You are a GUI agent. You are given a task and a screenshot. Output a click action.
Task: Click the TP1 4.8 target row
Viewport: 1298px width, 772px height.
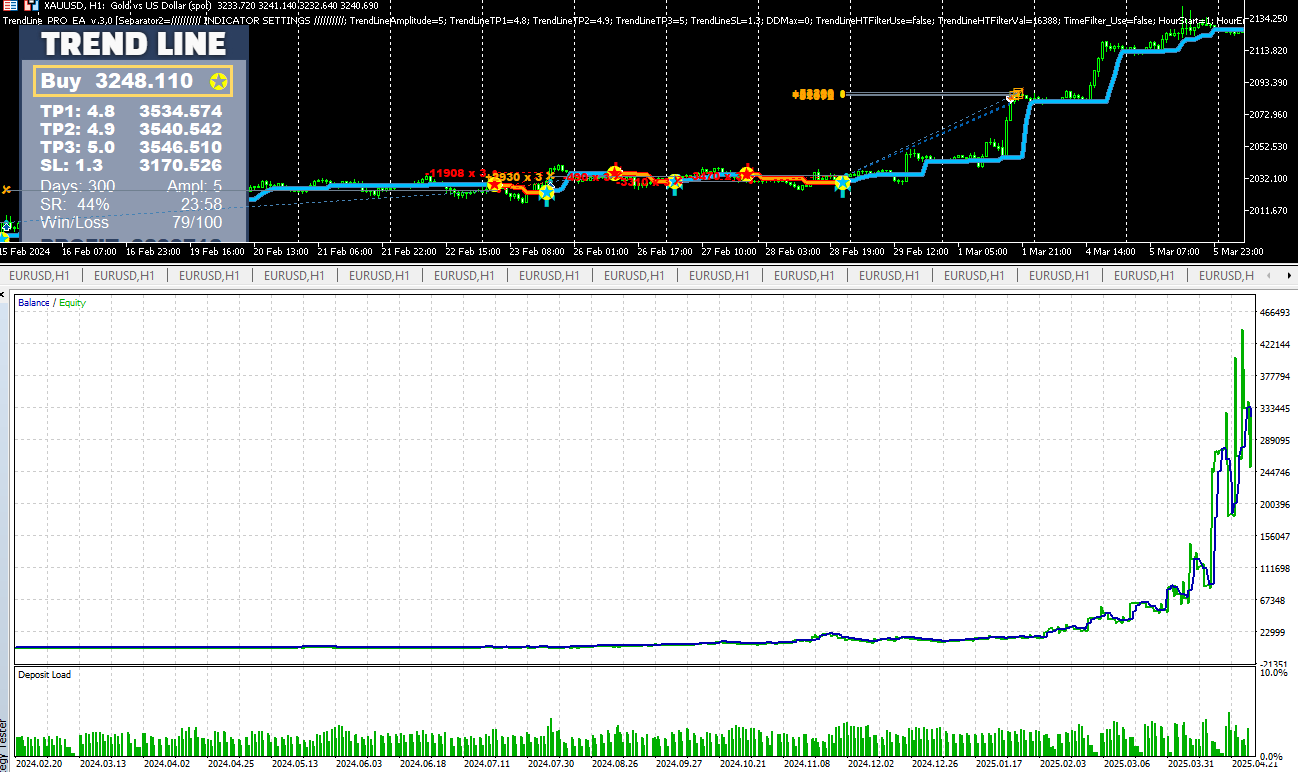131,112
